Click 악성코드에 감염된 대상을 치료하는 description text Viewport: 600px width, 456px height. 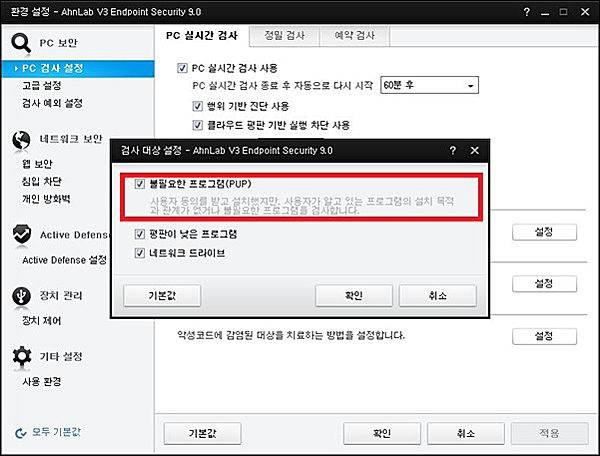[x=291, y=335]
